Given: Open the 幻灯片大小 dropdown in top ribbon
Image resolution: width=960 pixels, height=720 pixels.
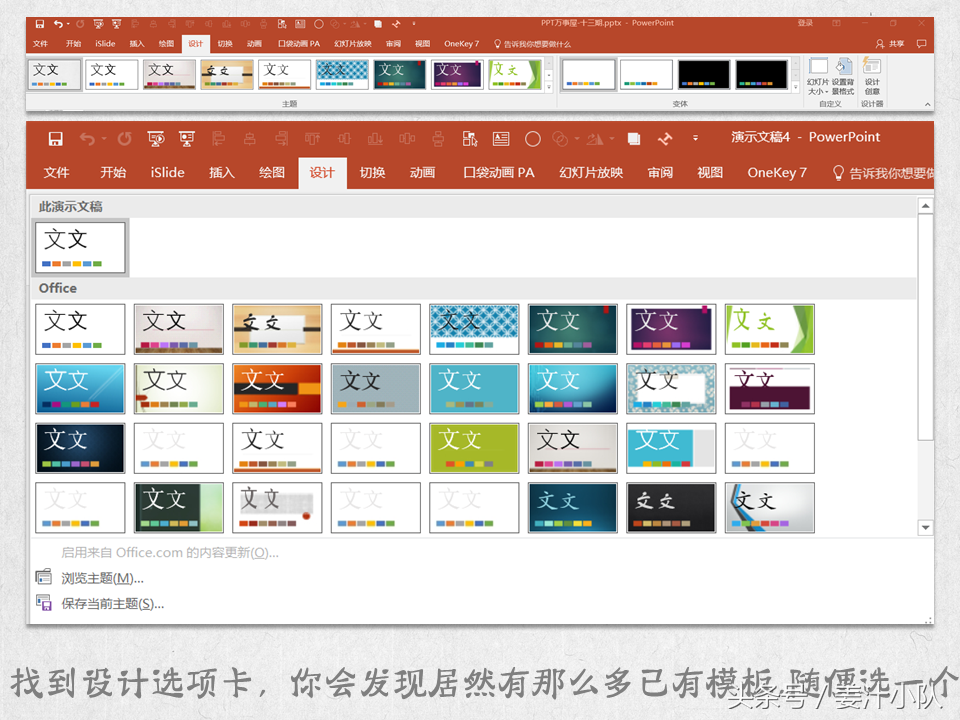Looking at the screenshot, I should click(x=818, y=77).
